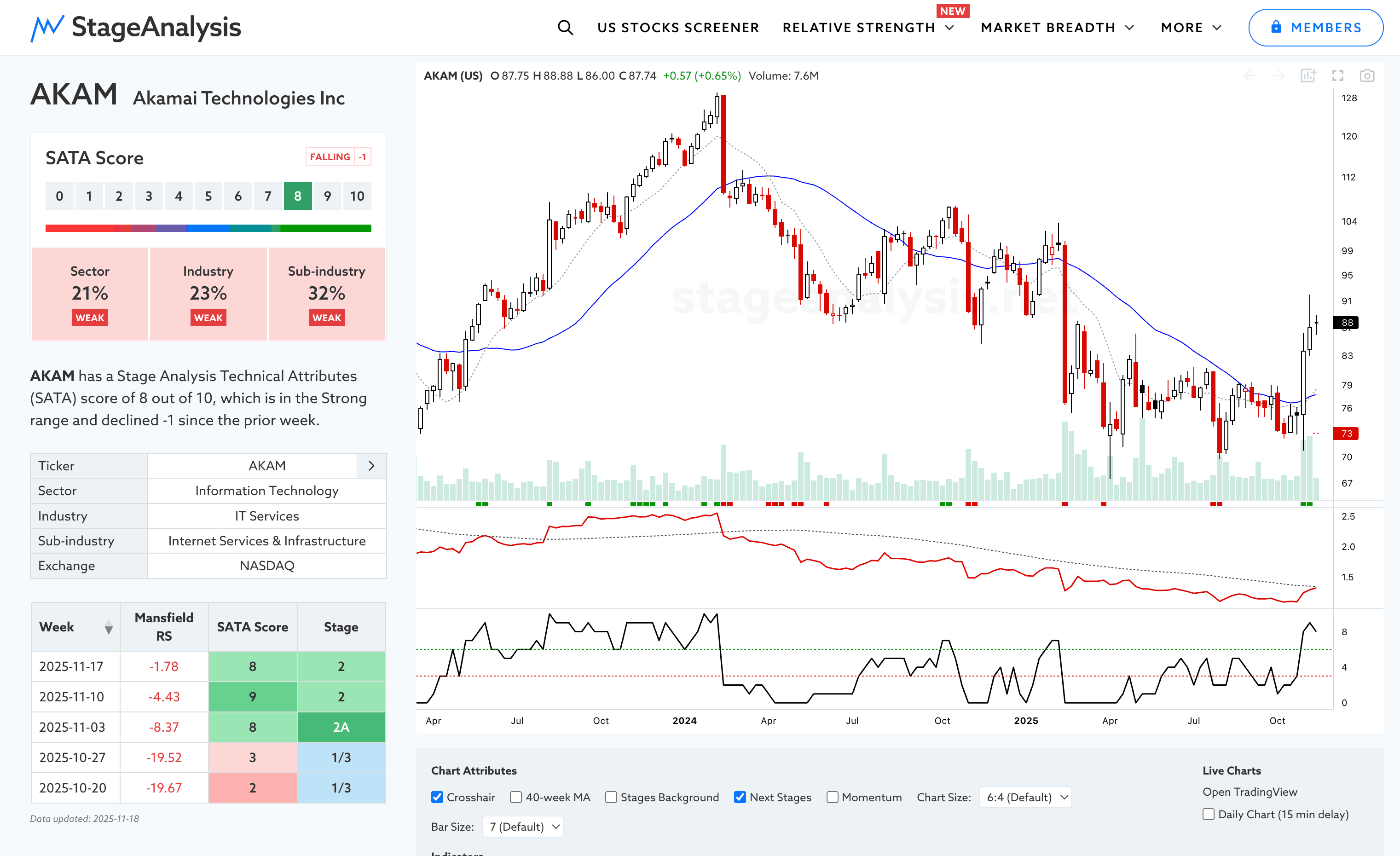Expand the AKAM ticker row chevron

tap(371, 466)
